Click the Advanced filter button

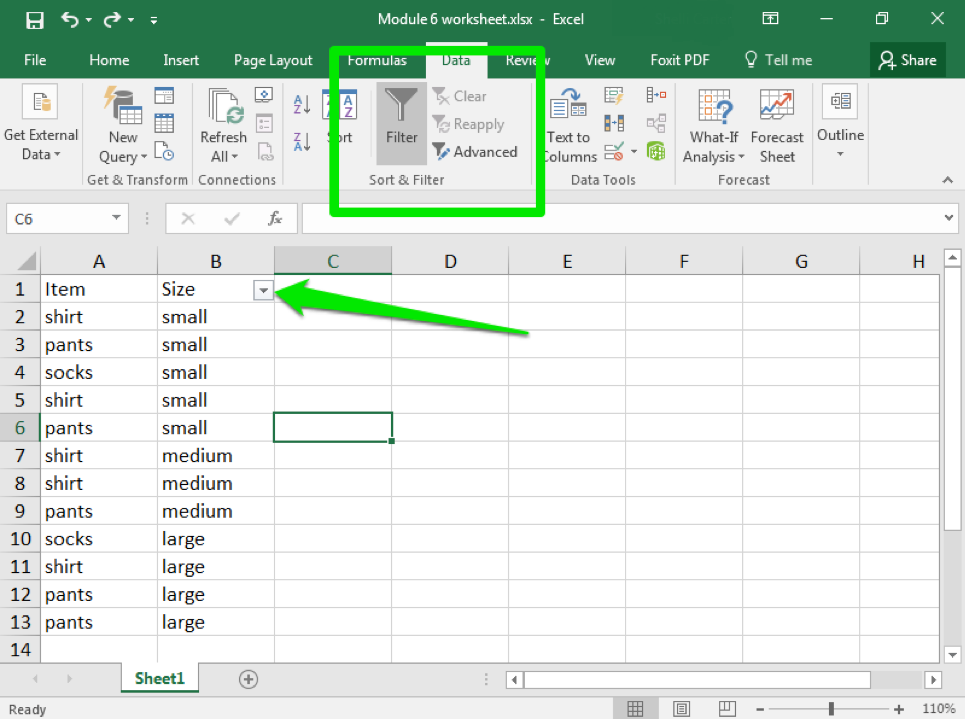pos(475,152)
